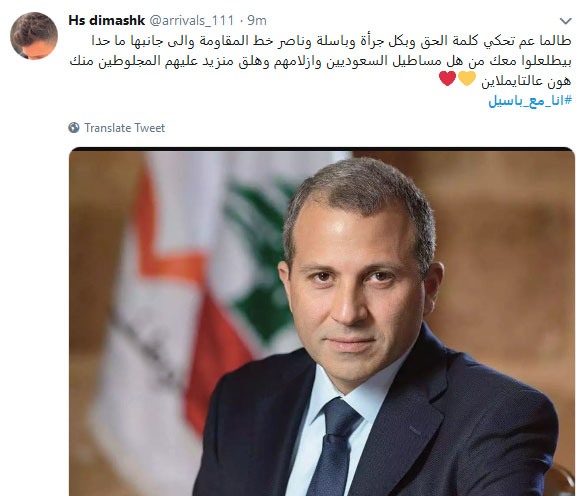Click the yellow heart emoji
The width and height of the screenshot is (586, 496).
pos(467,78)
